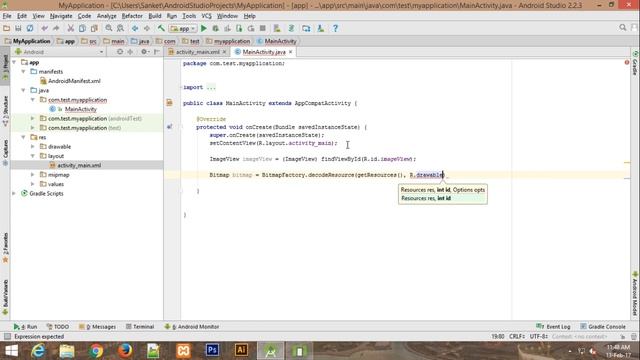Run the app with green play button
Image resolution: width=640 pixels, height=360 pixels.
pyautogui.click(x=204, y=28)
